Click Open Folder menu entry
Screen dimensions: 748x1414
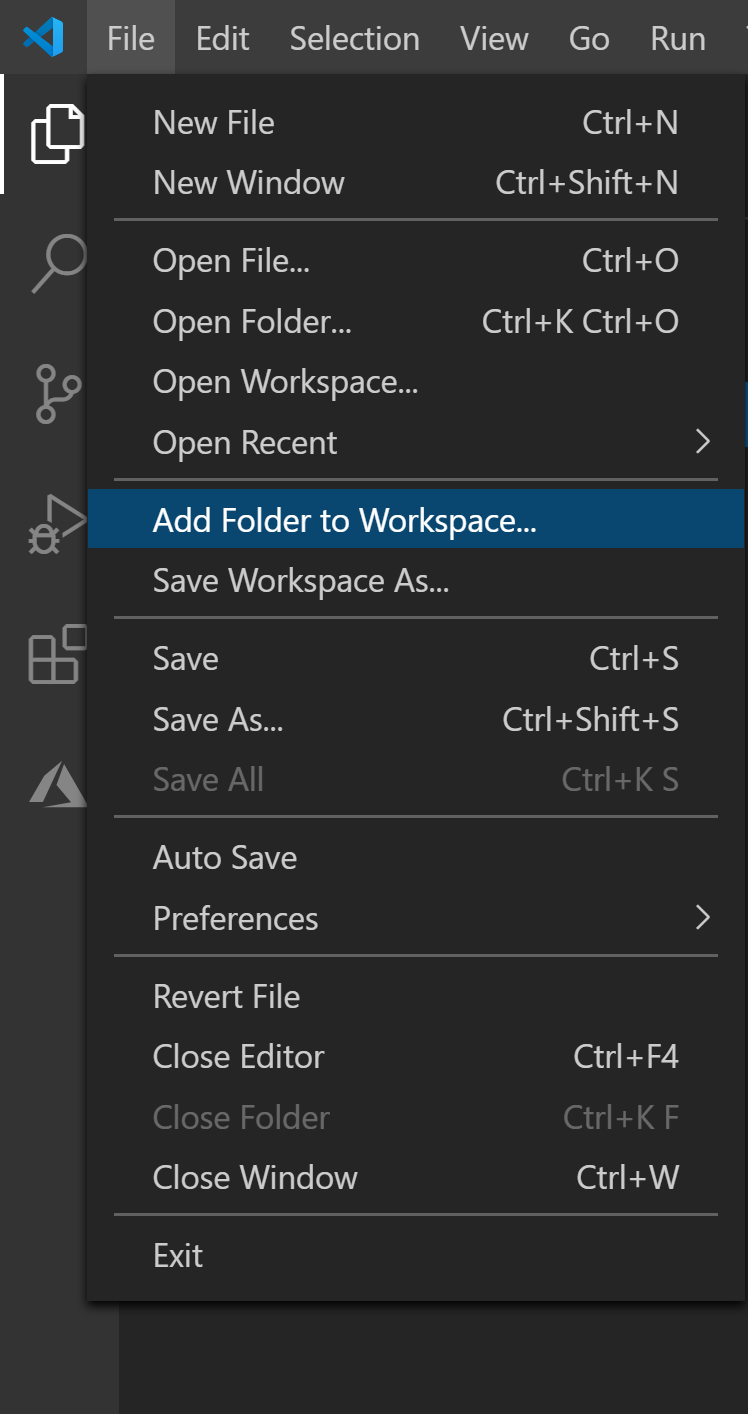[x=252, y=322]
